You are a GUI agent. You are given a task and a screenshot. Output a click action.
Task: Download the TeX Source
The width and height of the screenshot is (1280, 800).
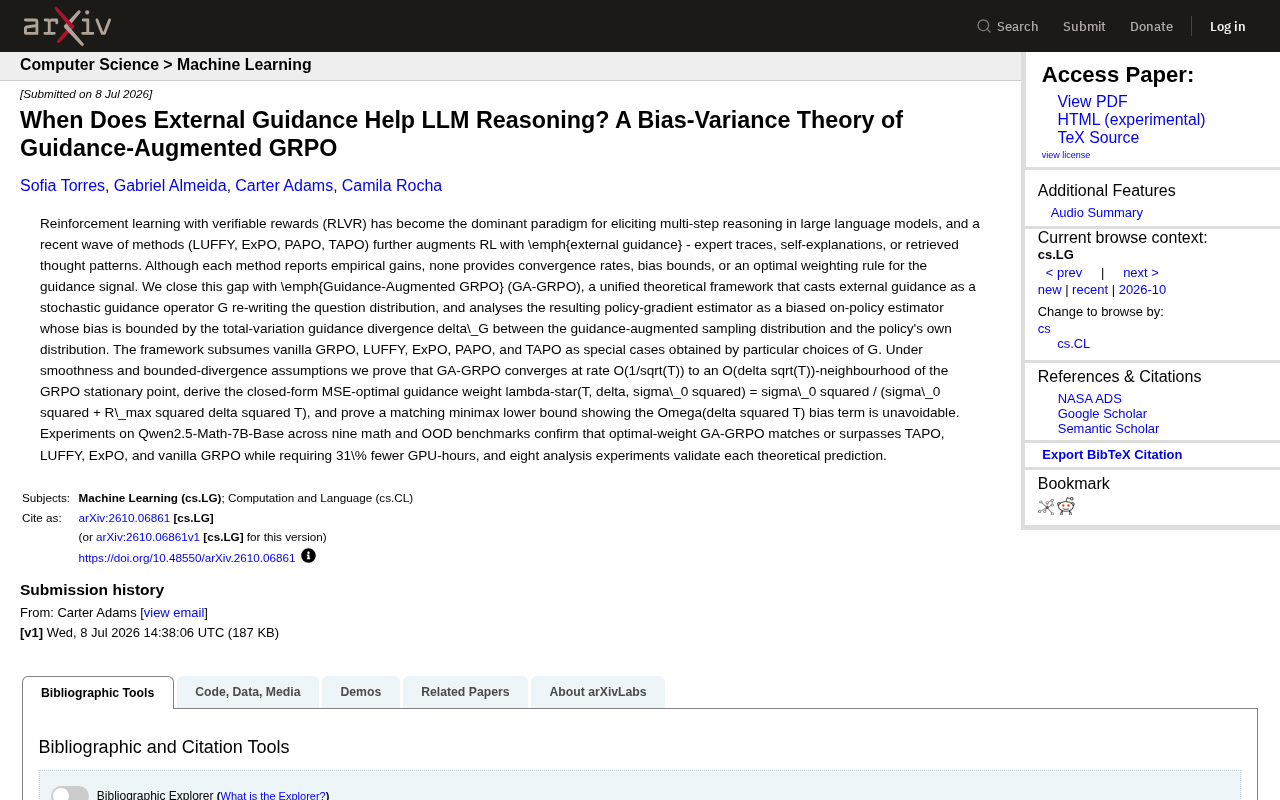(1098, 138)
